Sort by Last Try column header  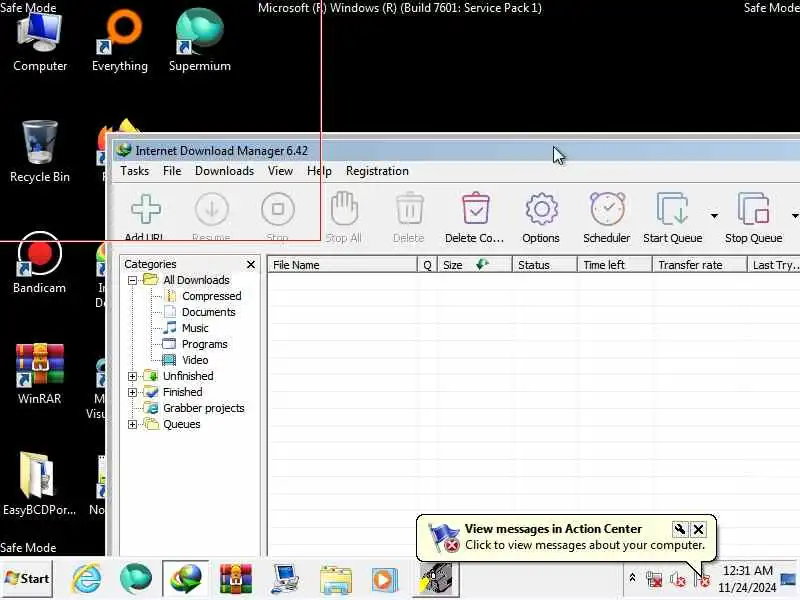[774, 265]
